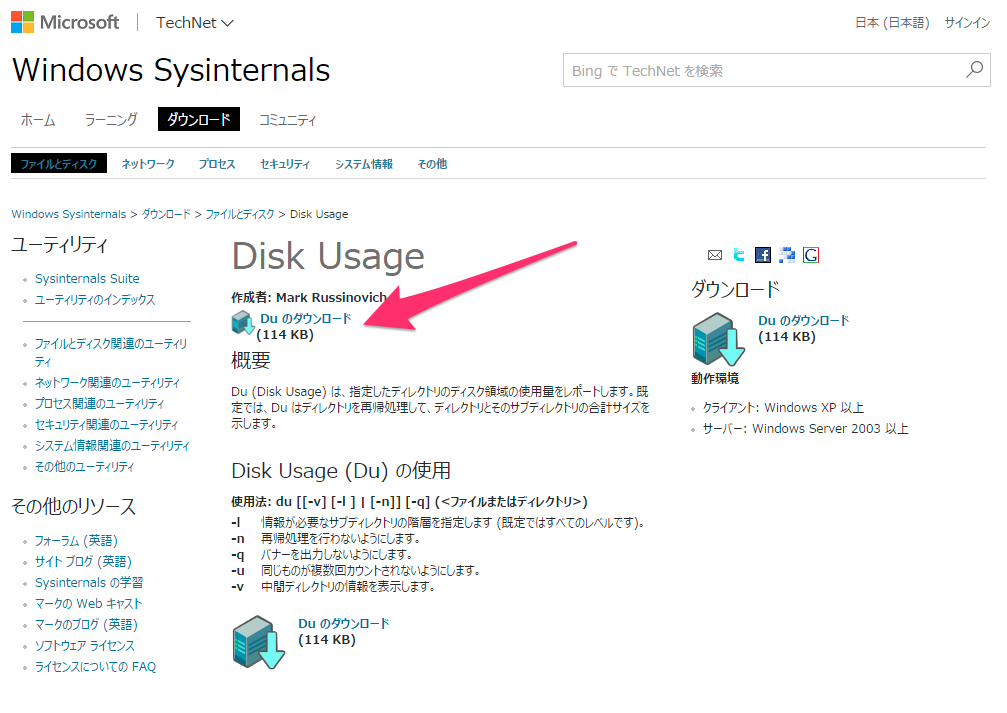Click the Google bookmark share icon
Viewport: 1007px width, 713px height.
tap(810, 255)
